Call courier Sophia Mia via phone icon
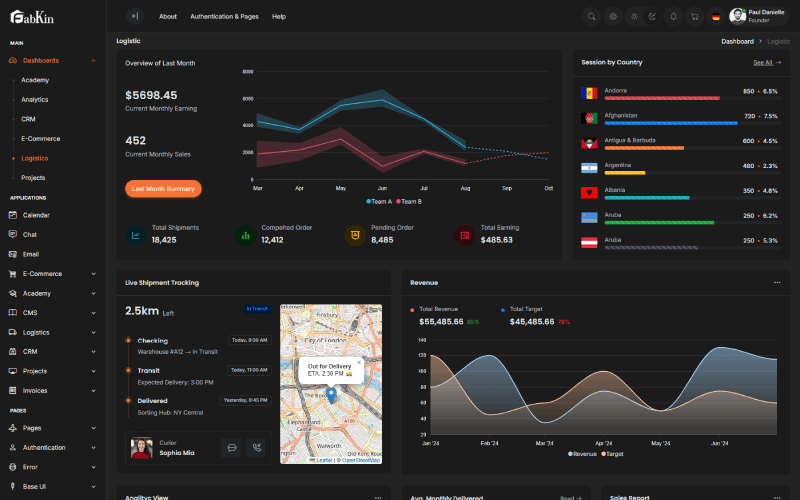Viewport: 800px width, 500px height. (x=257, y=449)
